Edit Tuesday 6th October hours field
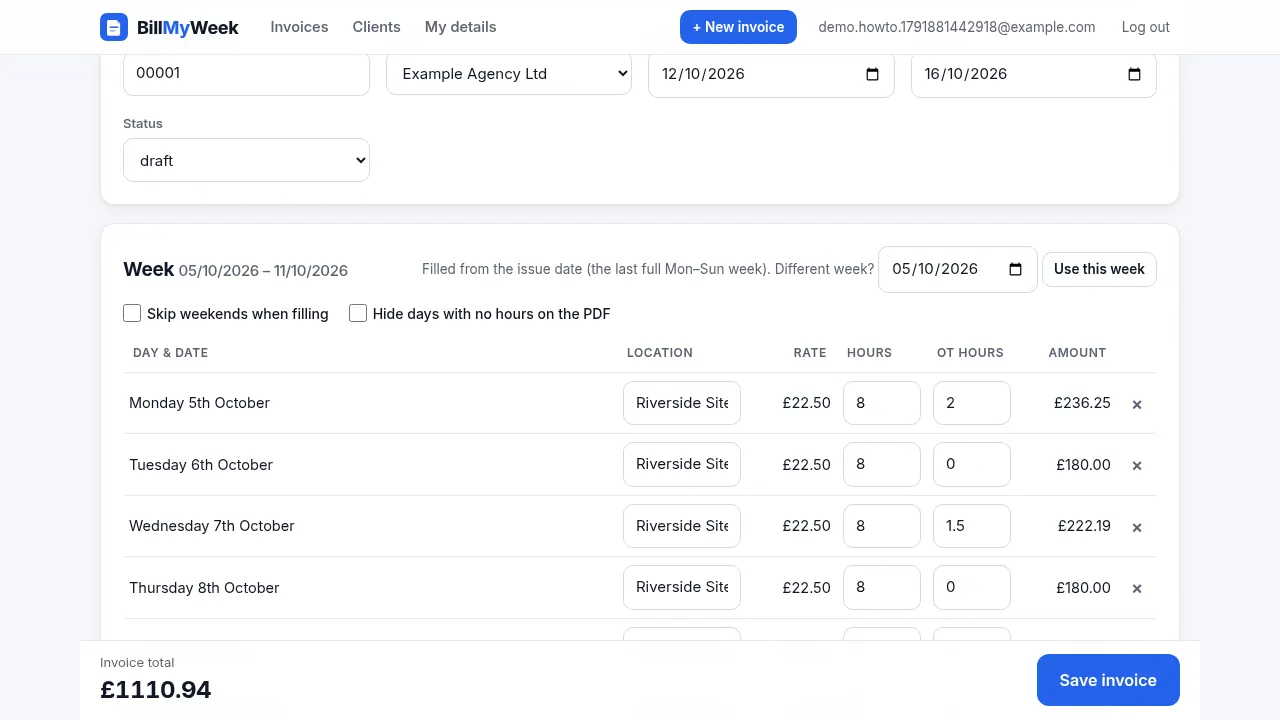Screen dimensions: 1280x720 [x=881, y=464]
